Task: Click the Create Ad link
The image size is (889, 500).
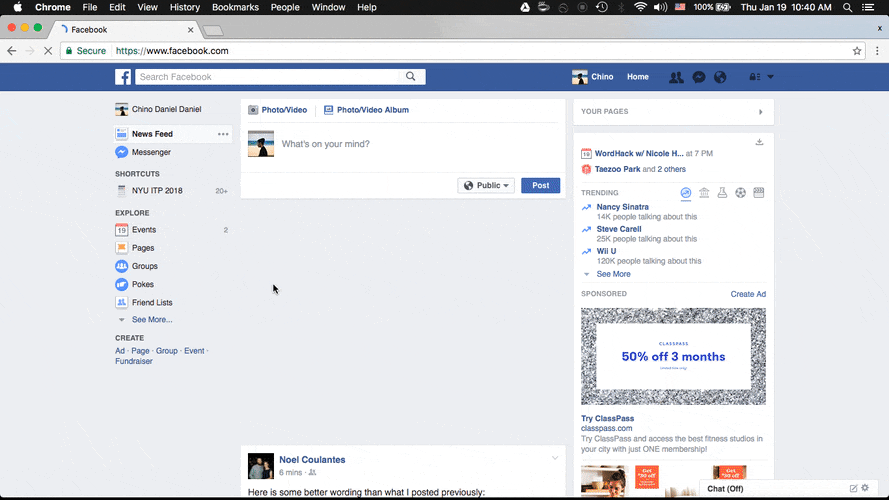Action: pyautogui.click(x=748, y=294)
